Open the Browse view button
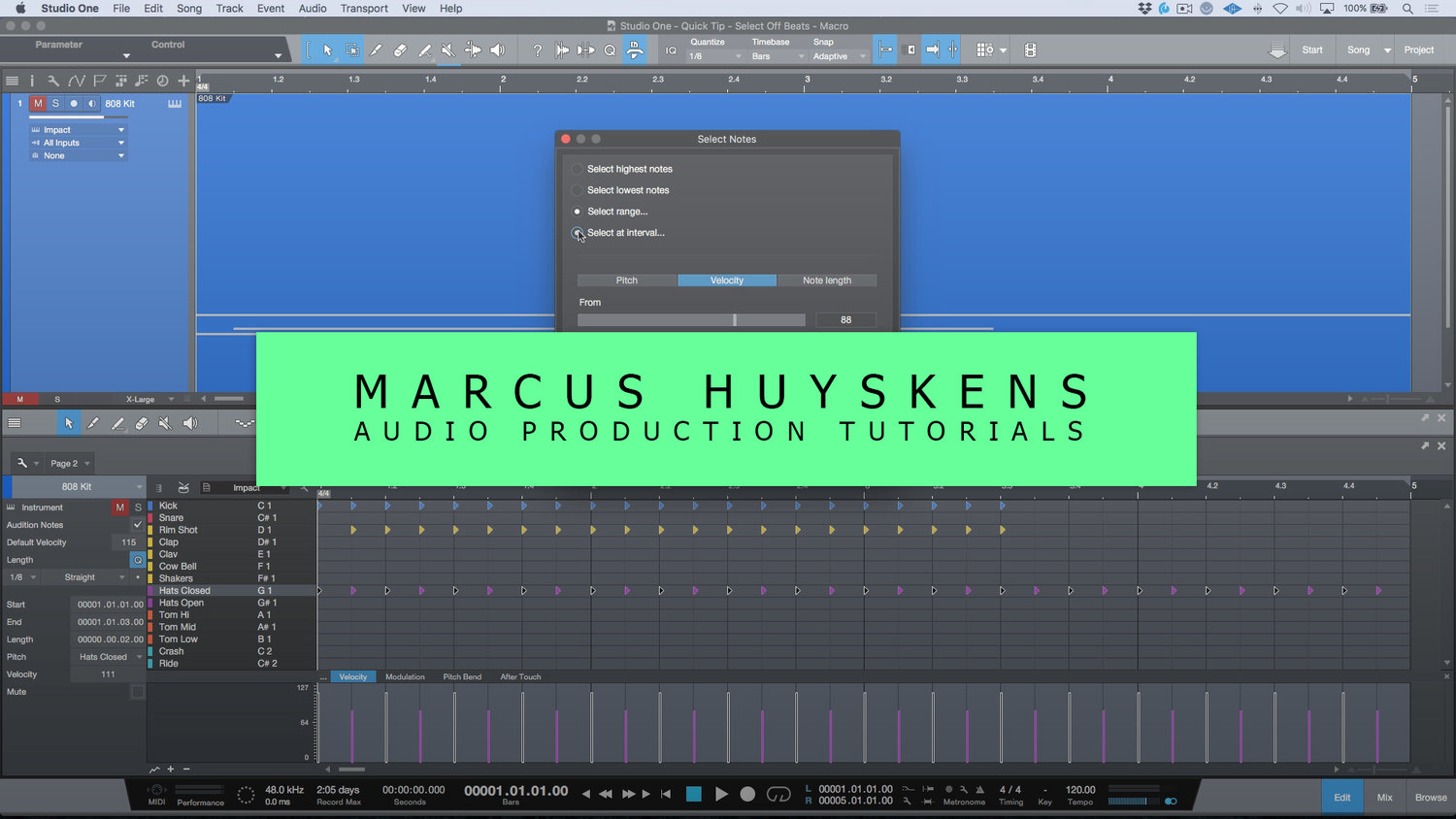This screenshot has width=1456, height=819. pos(1431,798)
